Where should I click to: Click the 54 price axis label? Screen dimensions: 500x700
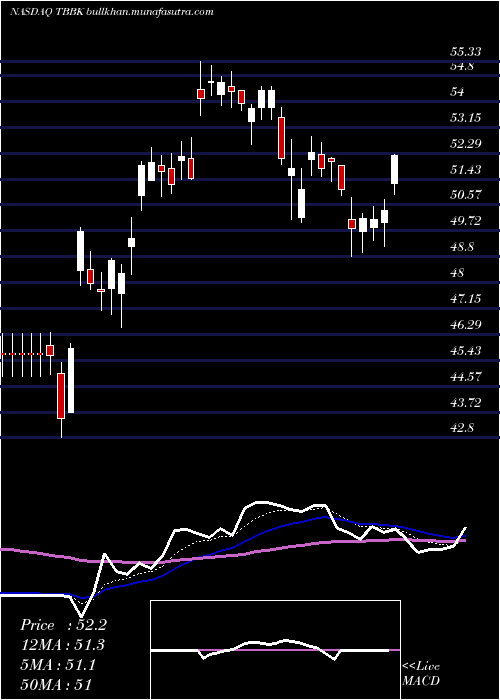(x=458, y=92)
